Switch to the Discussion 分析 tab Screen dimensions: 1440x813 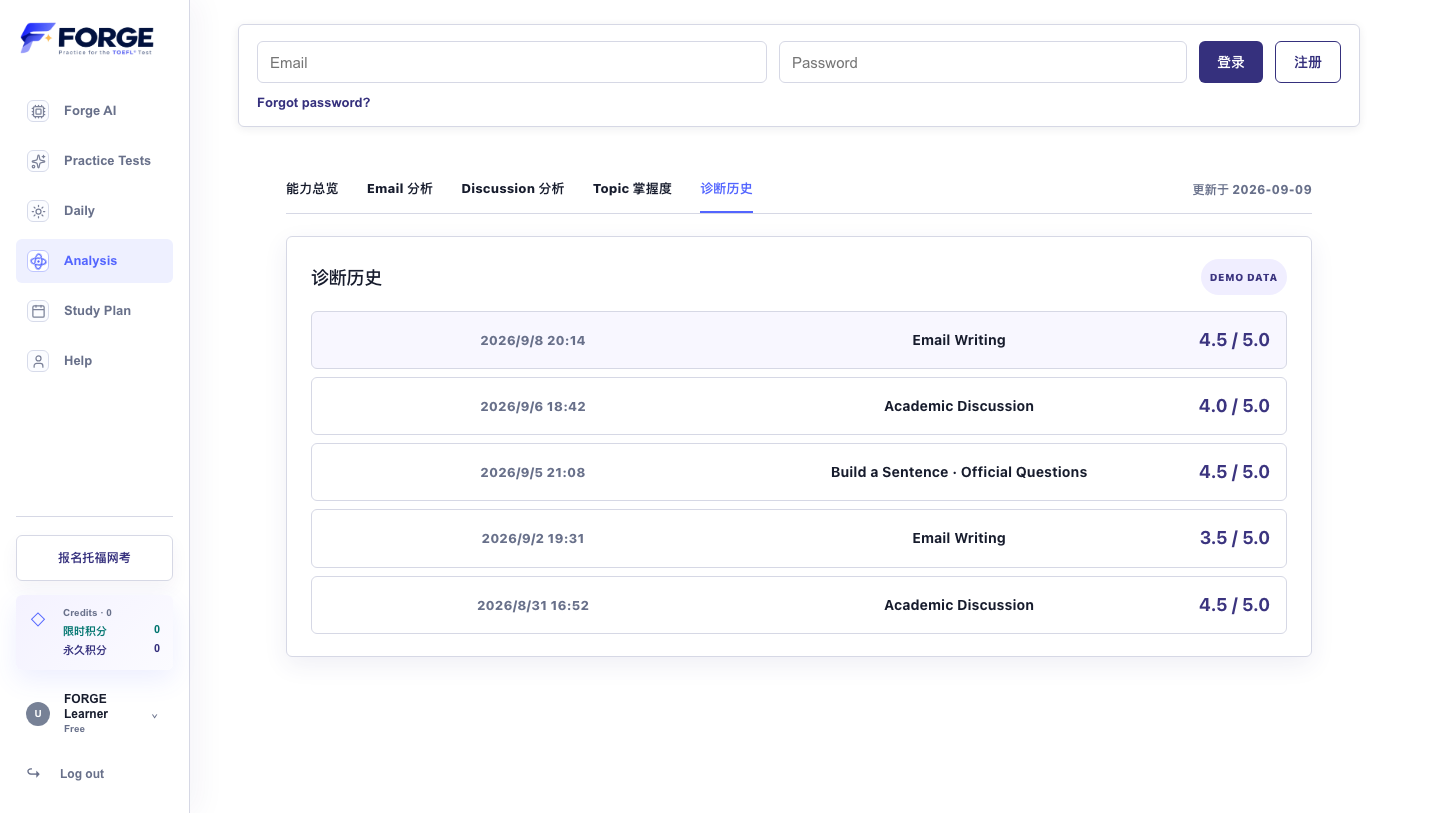(513, 188)
